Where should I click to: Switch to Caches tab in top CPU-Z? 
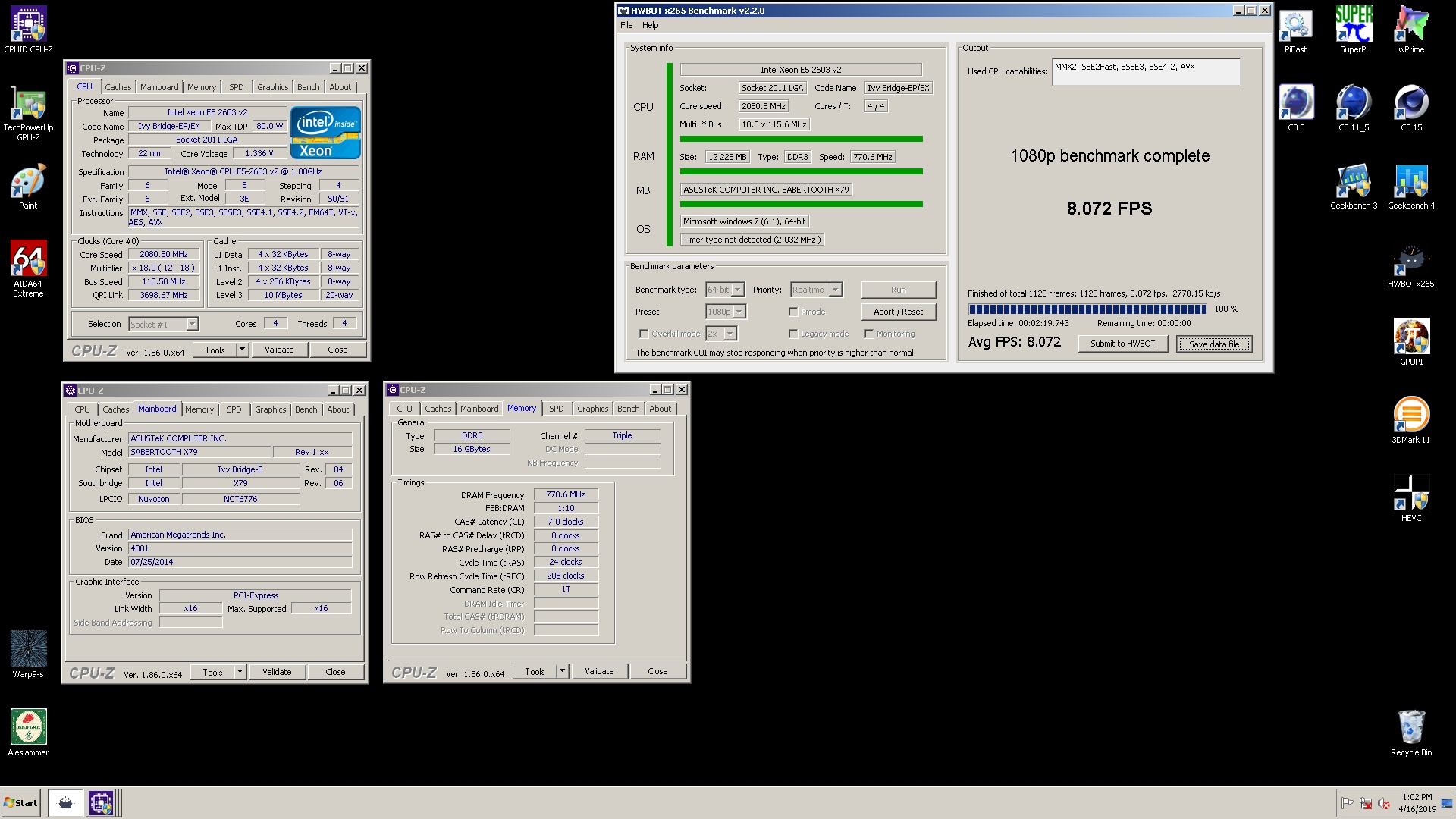coord(118,87)
